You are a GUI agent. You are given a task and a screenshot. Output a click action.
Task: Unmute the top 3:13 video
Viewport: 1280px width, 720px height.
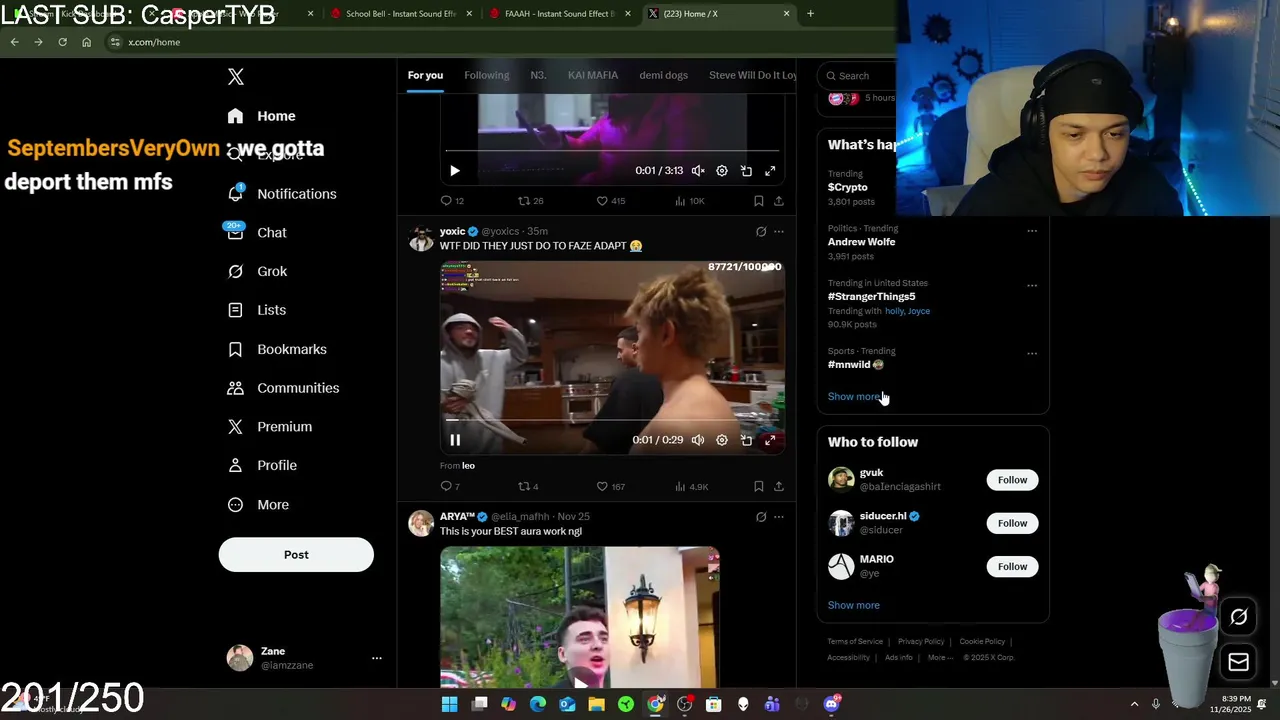point(698,171)
